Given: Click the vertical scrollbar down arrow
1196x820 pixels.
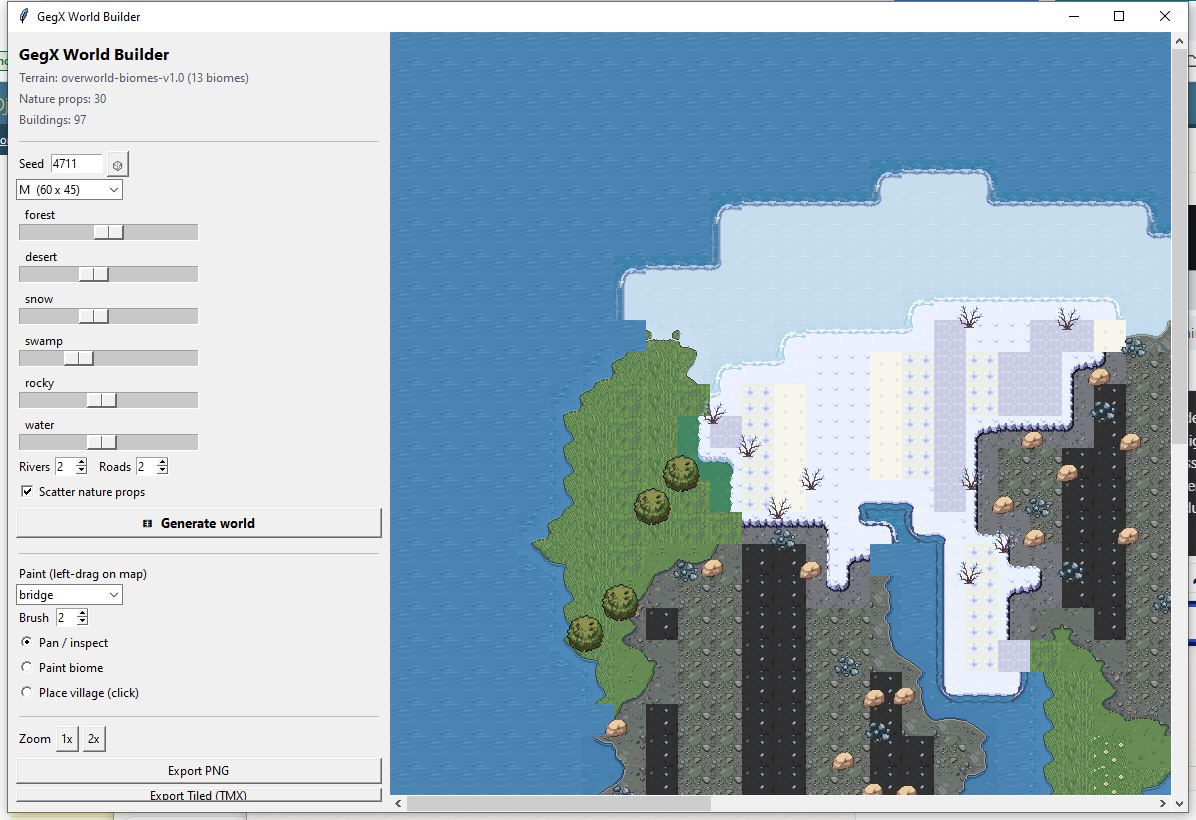Looking at the screenshot, I should pyautogui.click(x=1181, y=803).
